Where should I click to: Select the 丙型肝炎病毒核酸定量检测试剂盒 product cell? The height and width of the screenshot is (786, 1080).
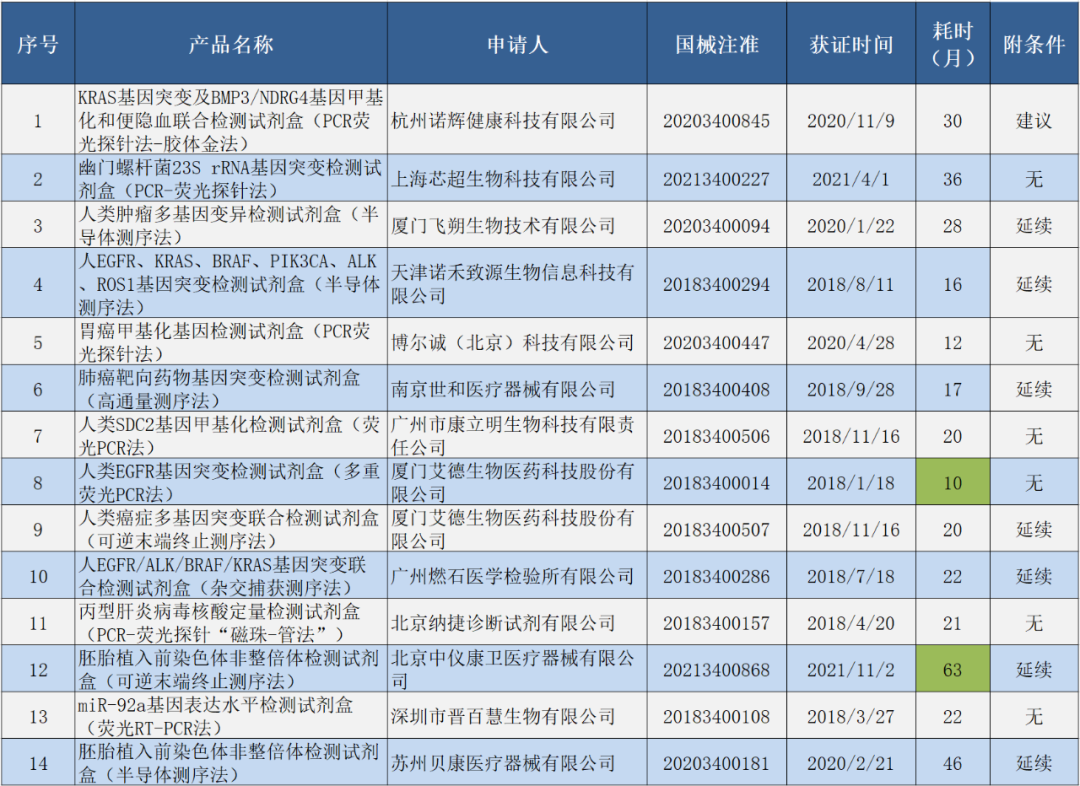(230, 623)
